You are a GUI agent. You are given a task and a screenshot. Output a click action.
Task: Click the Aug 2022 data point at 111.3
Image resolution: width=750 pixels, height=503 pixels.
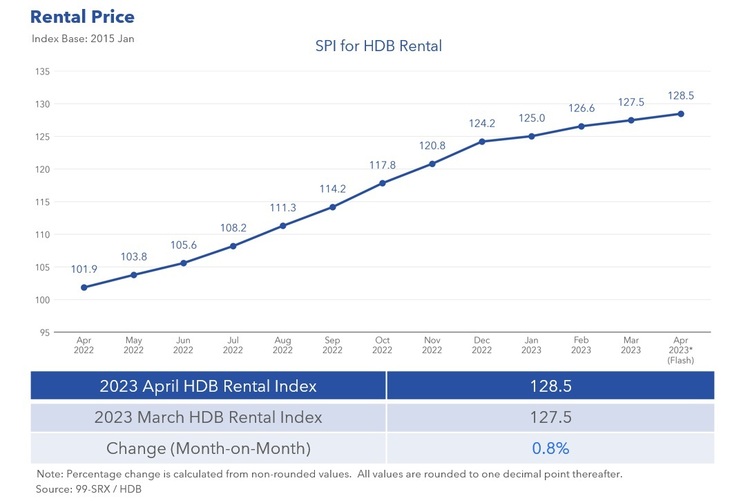tap(283, 226)
